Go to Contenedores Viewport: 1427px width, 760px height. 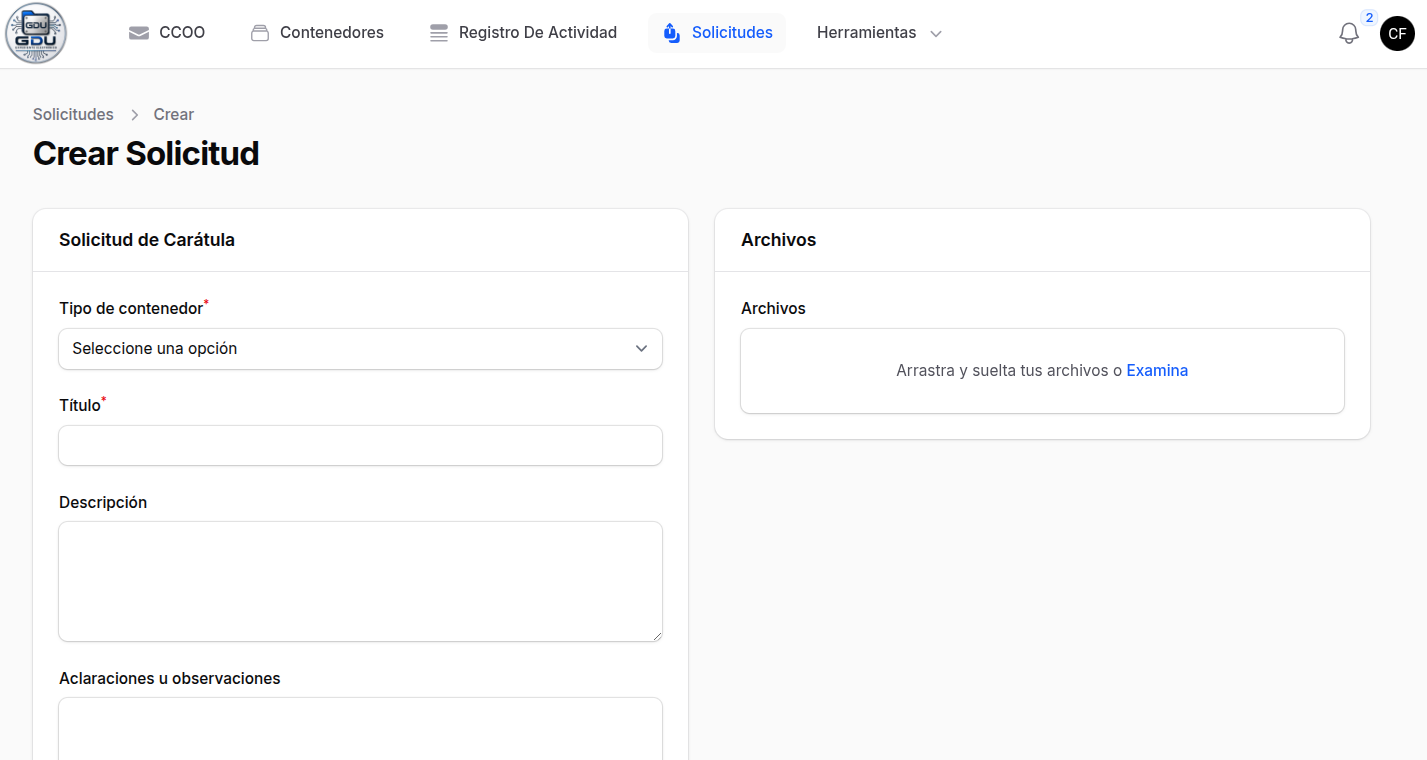[317, 33]
